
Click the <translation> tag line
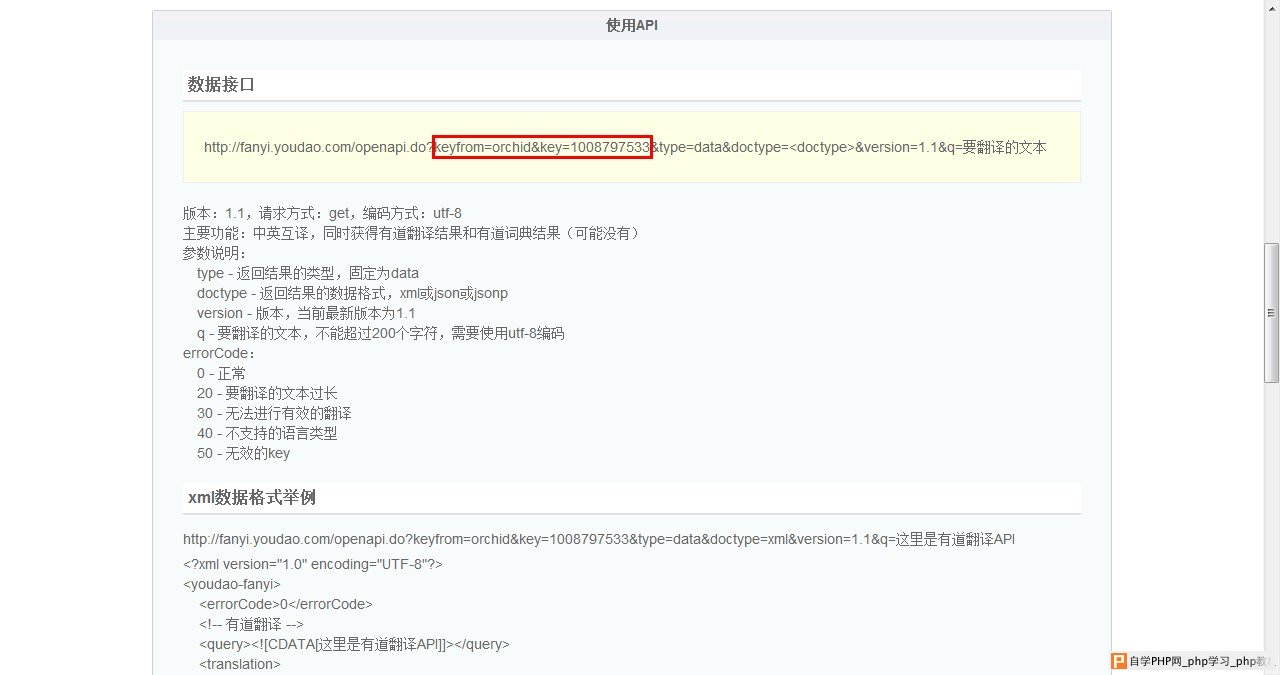pyautogui.click(x=240, y=664)
